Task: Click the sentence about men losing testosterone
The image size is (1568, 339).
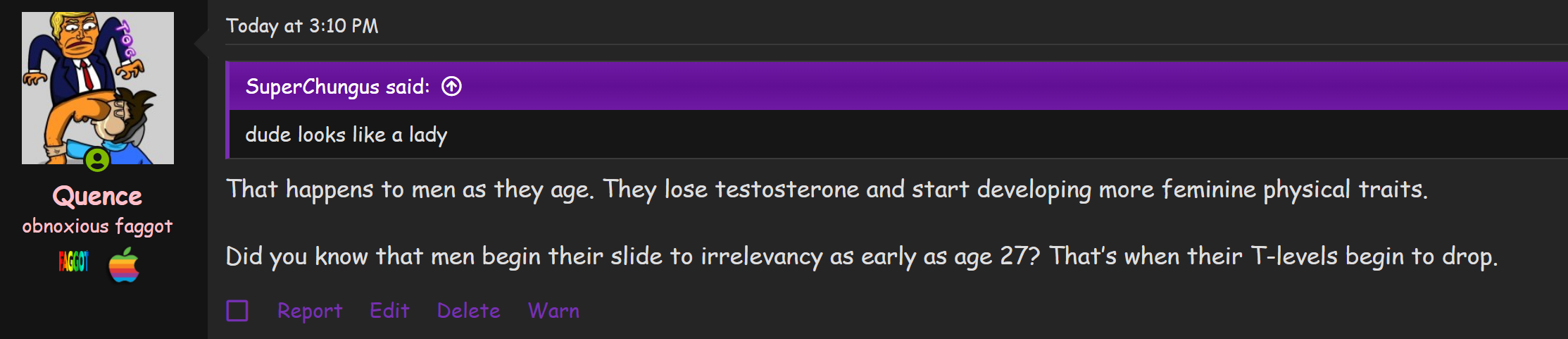Action: (x=827, y=190)
